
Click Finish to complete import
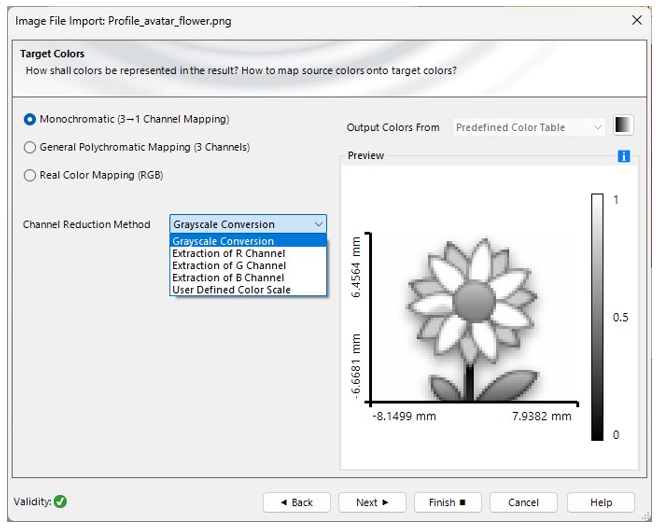[448, 502]
